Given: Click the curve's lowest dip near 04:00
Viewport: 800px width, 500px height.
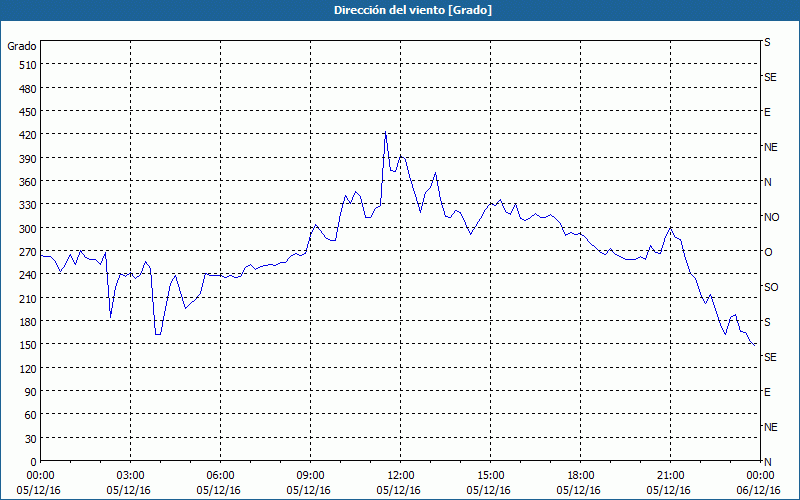Looking at the screenshot, I should (158, 334).
